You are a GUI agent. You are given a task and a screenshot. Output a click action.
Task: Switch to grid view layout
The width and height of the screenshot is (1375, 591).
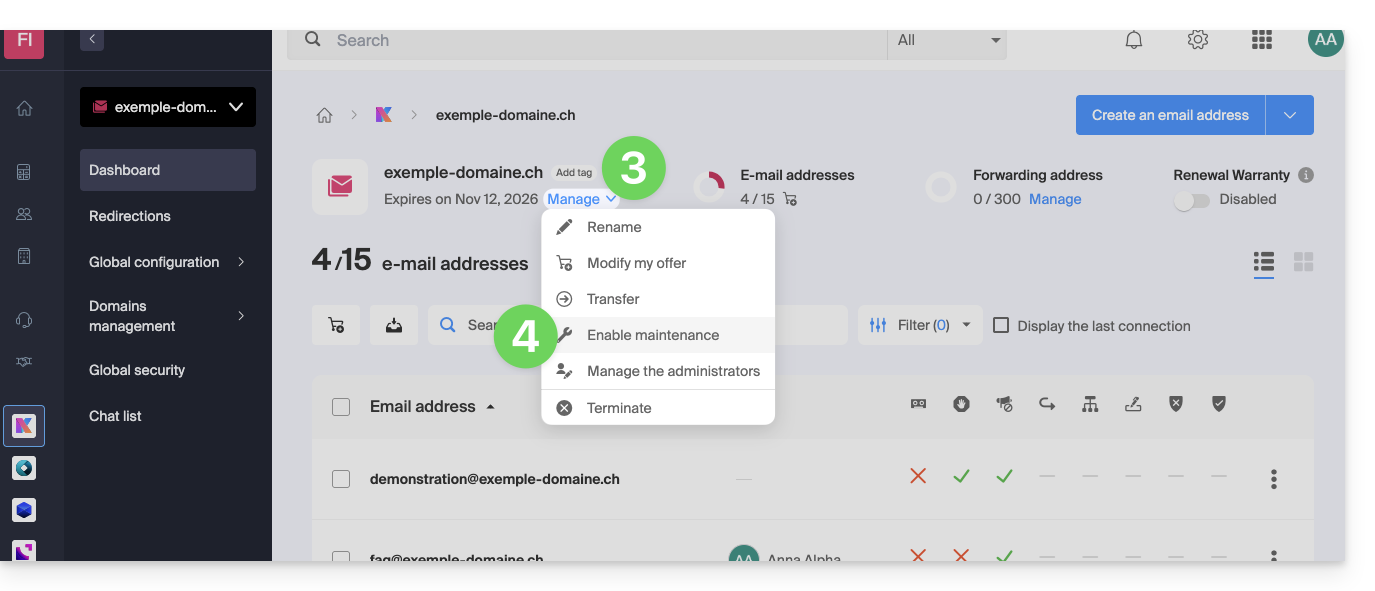(x=1303, y=262)
